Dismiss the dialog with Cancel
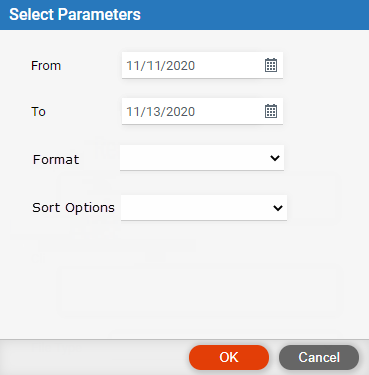Viewport: 369px width, 375px height. [319, 357]
